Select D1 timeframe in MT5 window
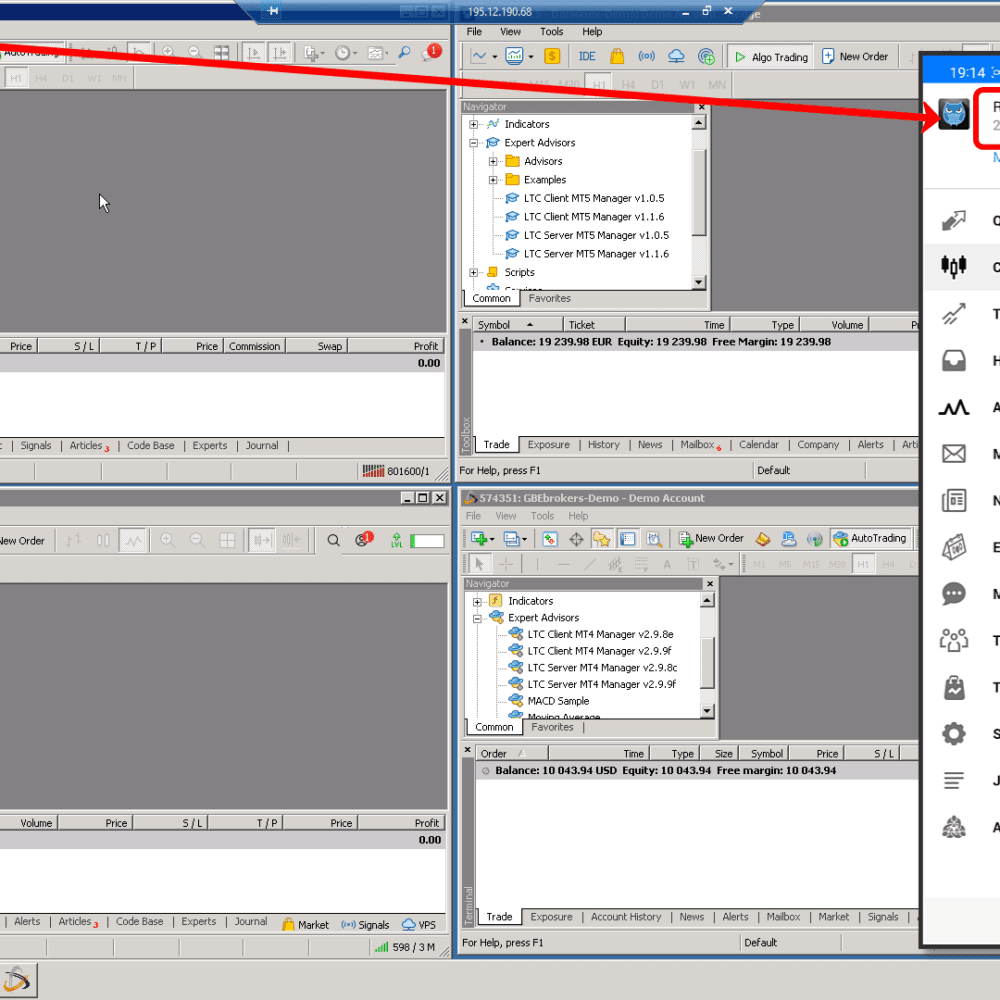Screen dimensions: 1000x1000 click(658, 85)
